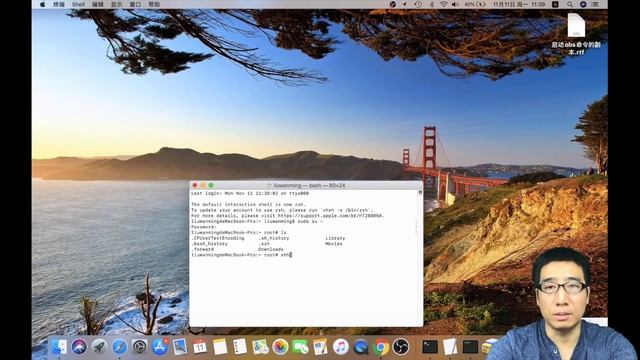Viewport: 640px width, 360px height.
Task: Open the yellow Notes app in dock
Action: click(220, 347)
